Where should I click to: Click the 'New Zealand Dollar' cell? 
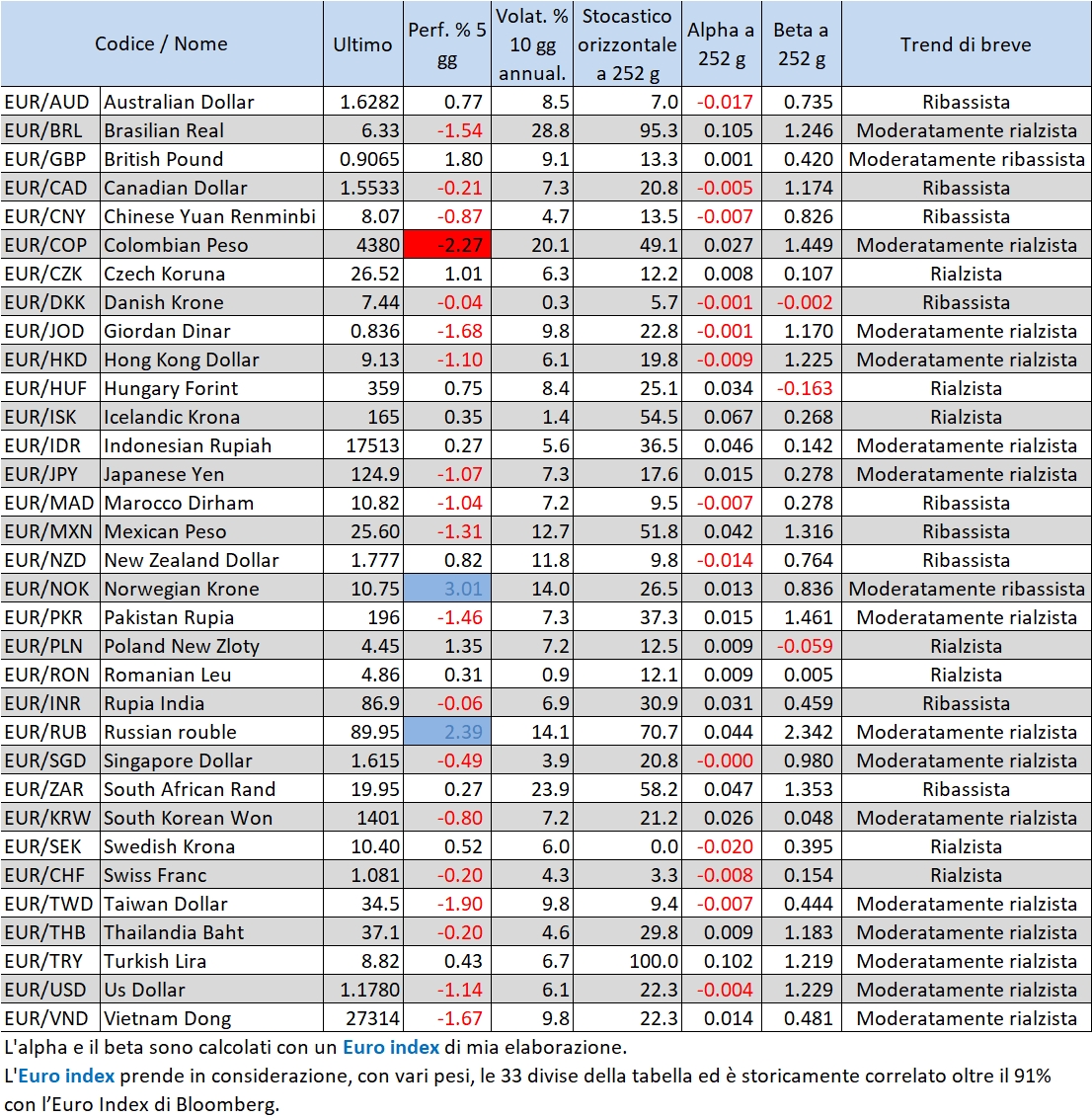click(211, 560)
